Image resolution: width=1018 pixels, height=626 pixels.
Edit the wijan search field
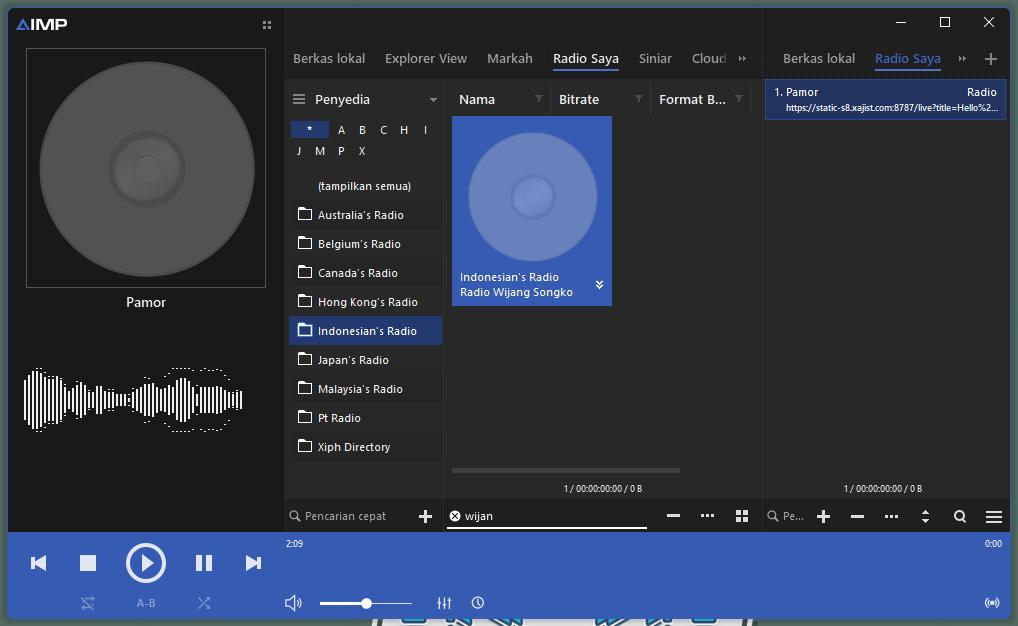(x=554, y=516)
